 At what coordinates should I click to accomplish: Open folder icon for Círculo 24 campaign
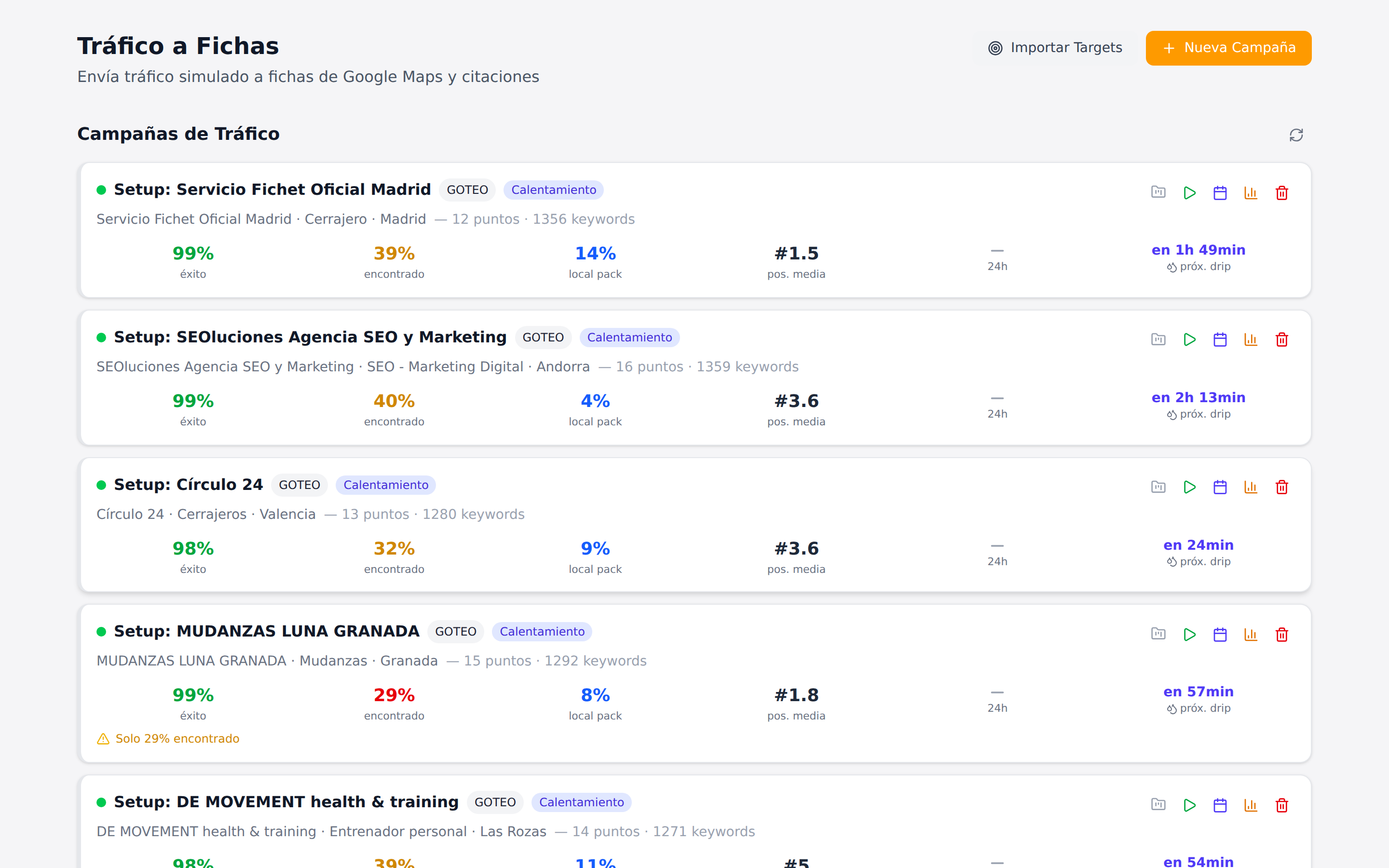pos(1158,487)
